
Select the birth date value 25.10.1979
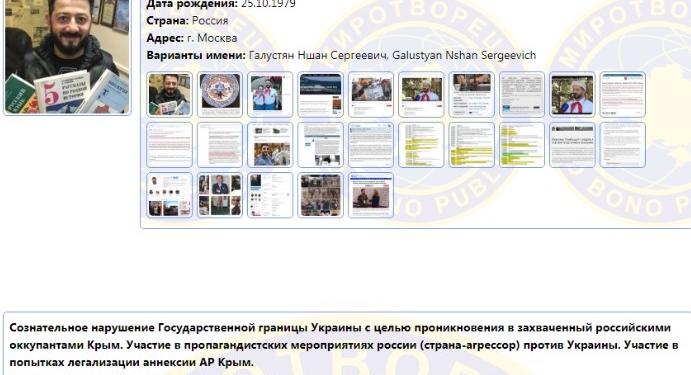pos(268,4)
